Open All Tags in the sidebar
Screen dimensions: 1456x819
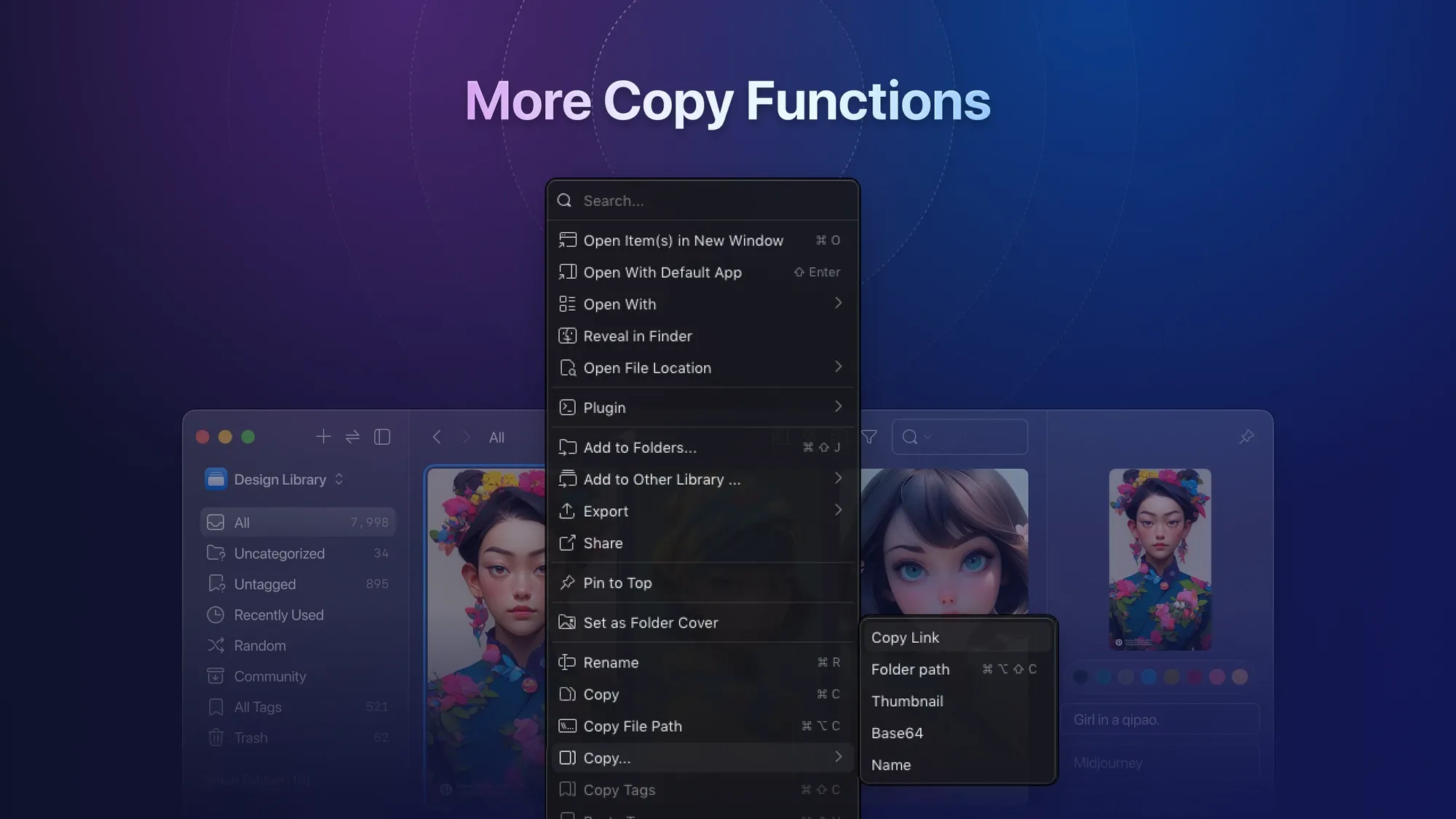pos(298,707)
